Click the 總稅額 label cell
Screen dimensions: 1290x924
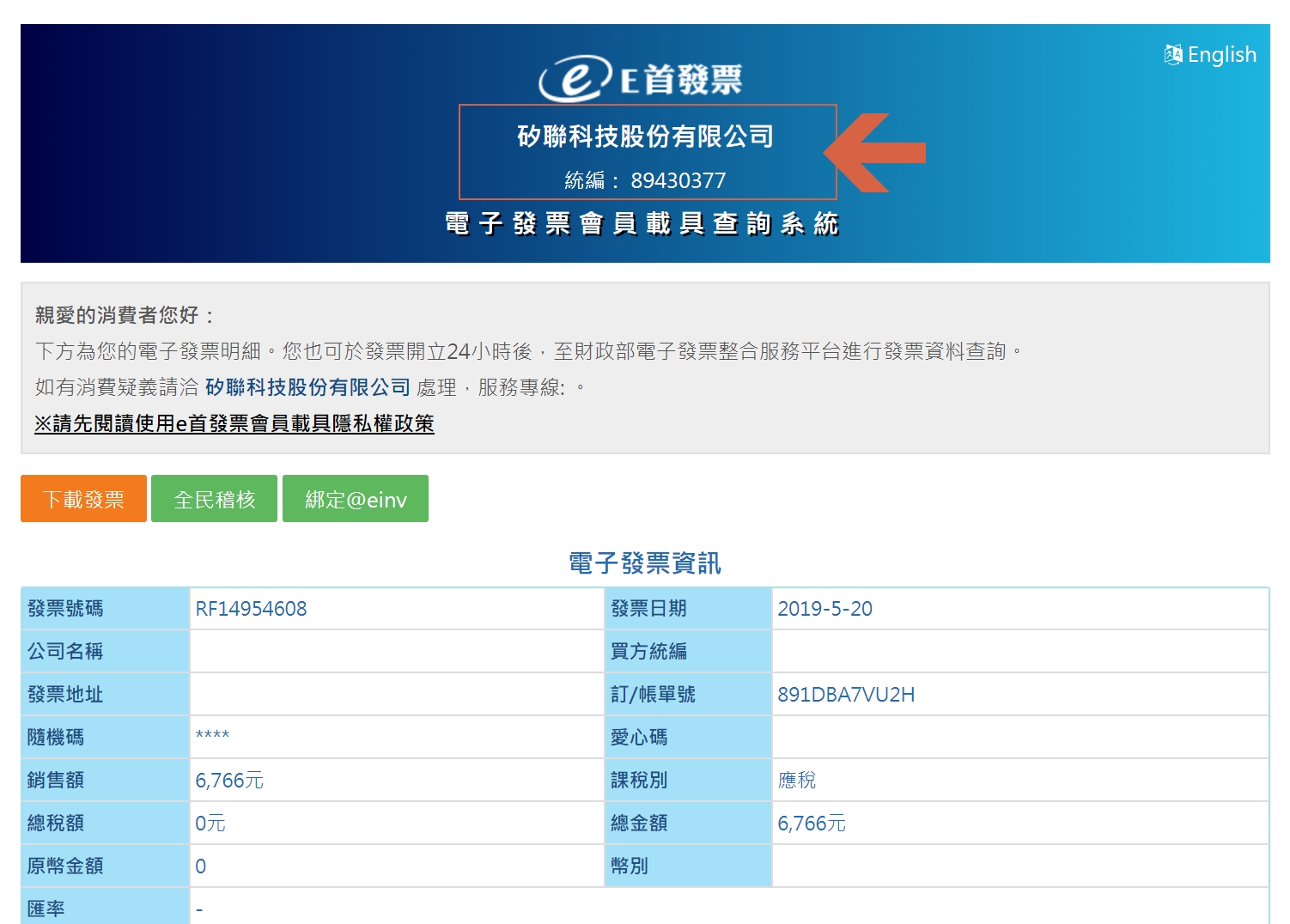coord(105,824)
